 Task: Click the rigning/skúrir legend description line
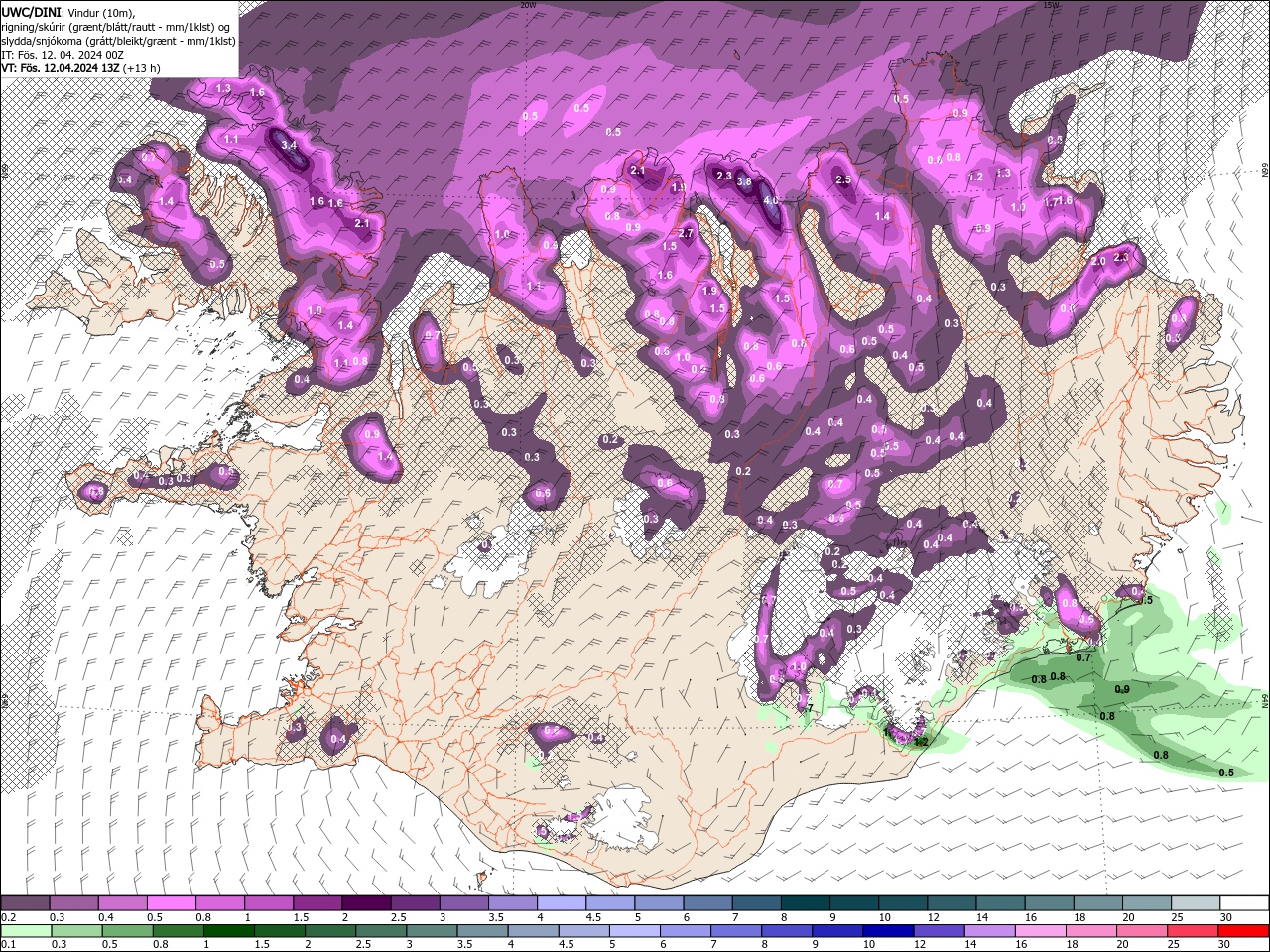coord(116,26)
